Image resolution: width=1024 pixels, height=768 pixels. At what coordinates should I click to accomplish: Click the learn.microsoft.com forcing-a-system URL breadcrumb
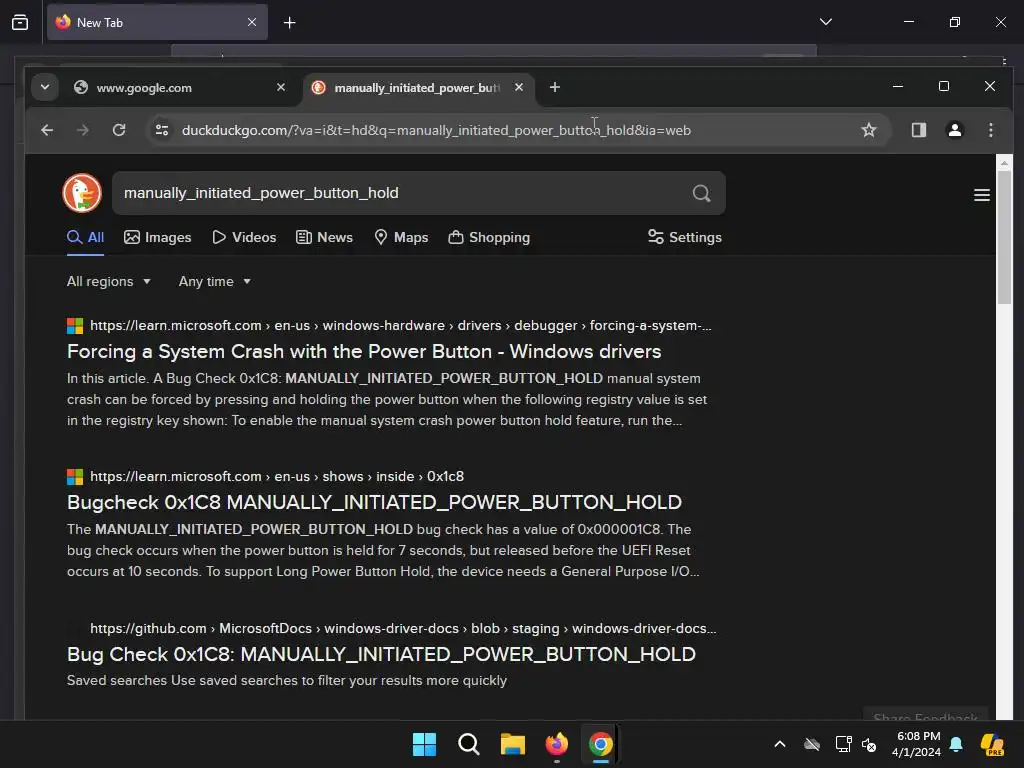(400, 325)
